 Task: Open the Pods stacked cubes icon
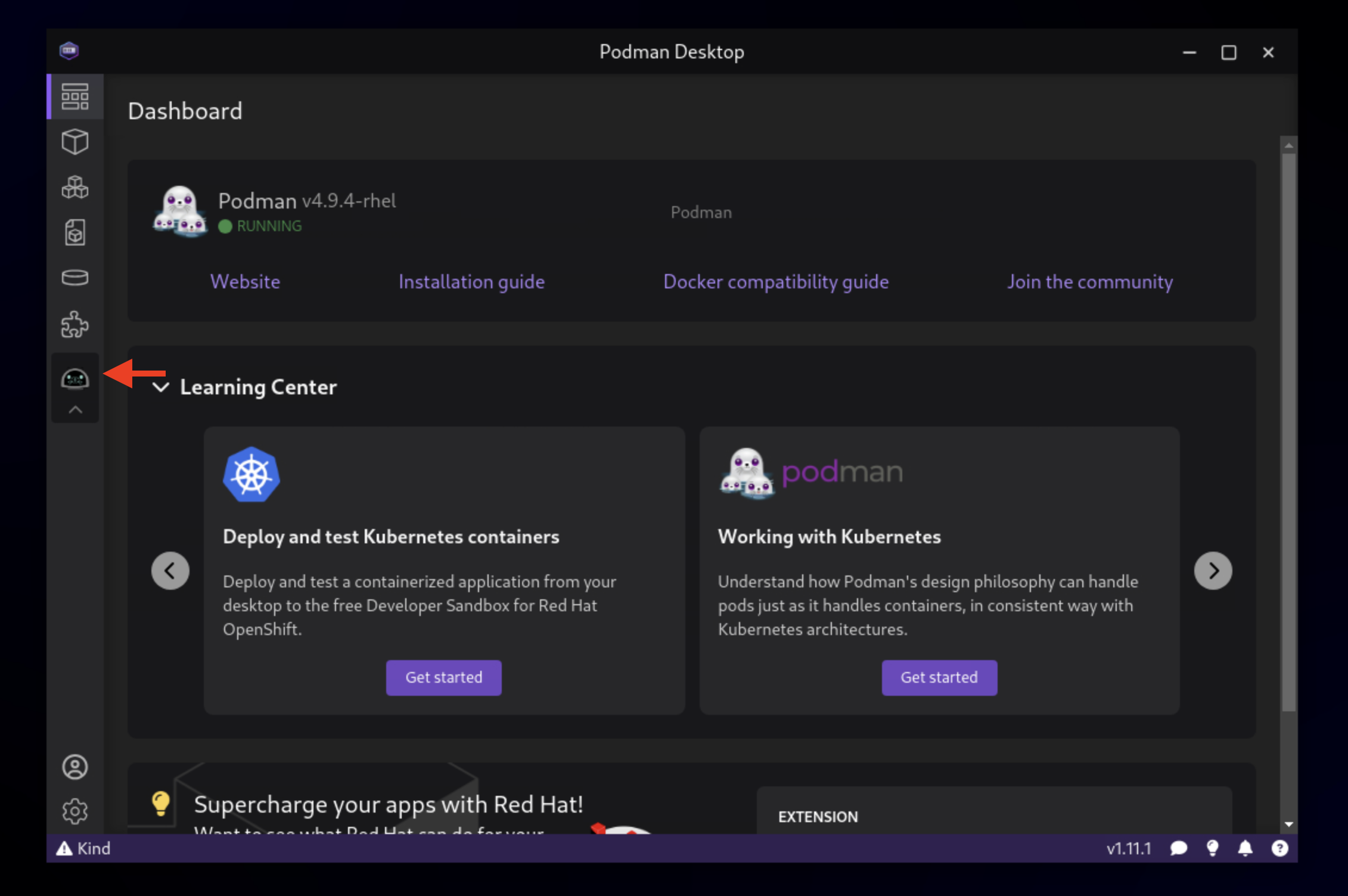coord(75,187)
